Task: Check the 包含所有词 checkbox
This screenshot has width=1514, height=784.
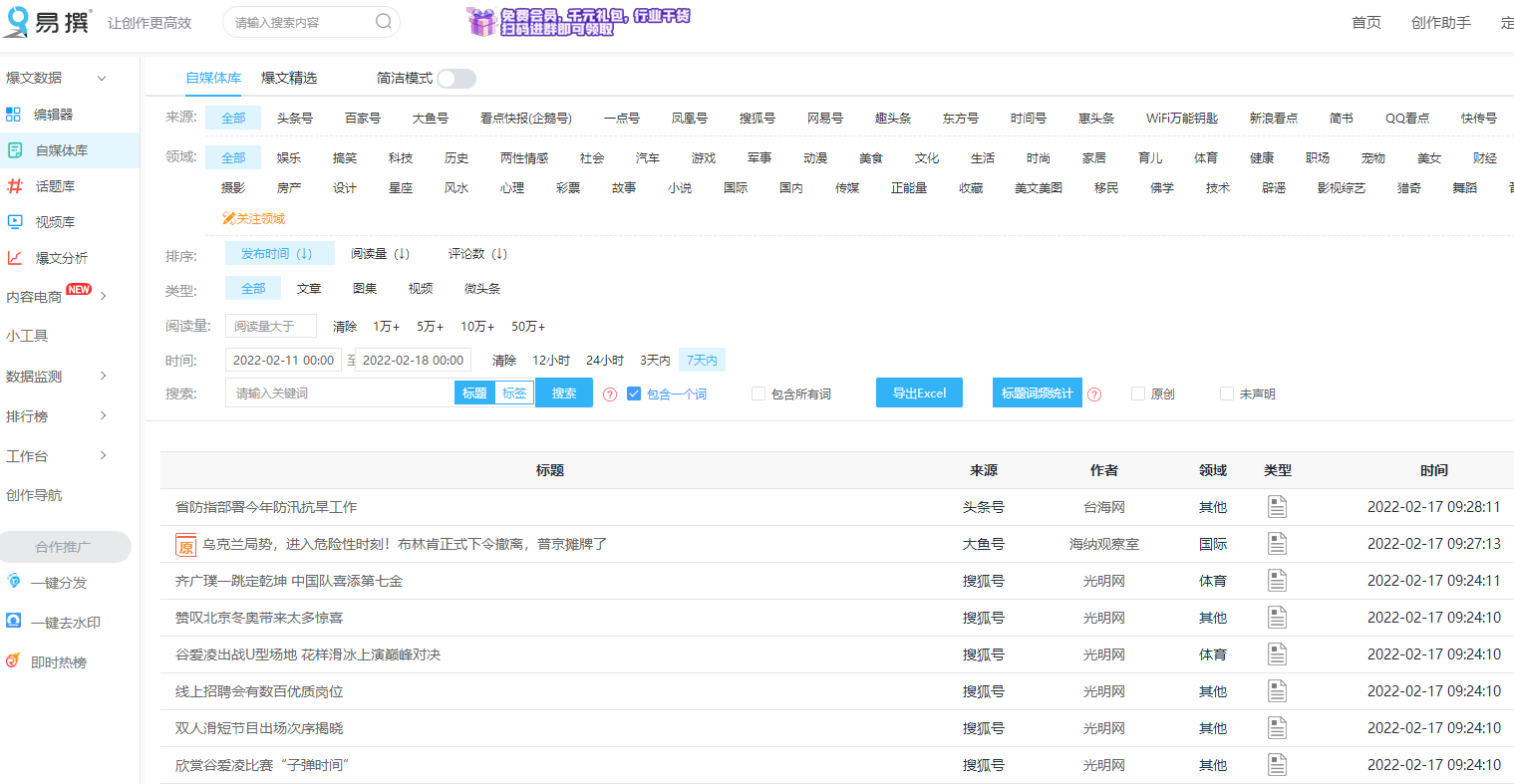Action: (758, 393)
